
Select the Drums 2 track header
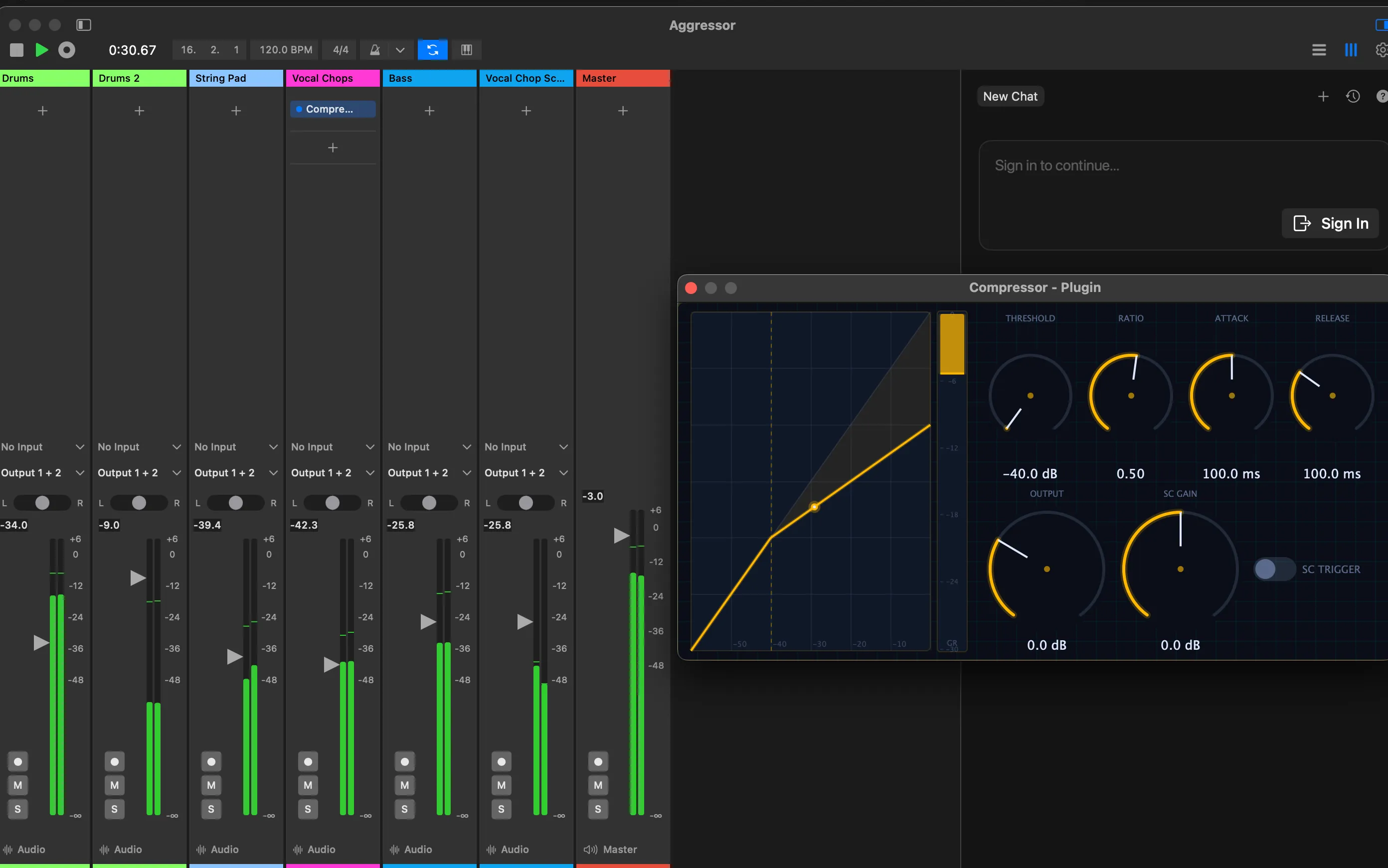(139, 78)
